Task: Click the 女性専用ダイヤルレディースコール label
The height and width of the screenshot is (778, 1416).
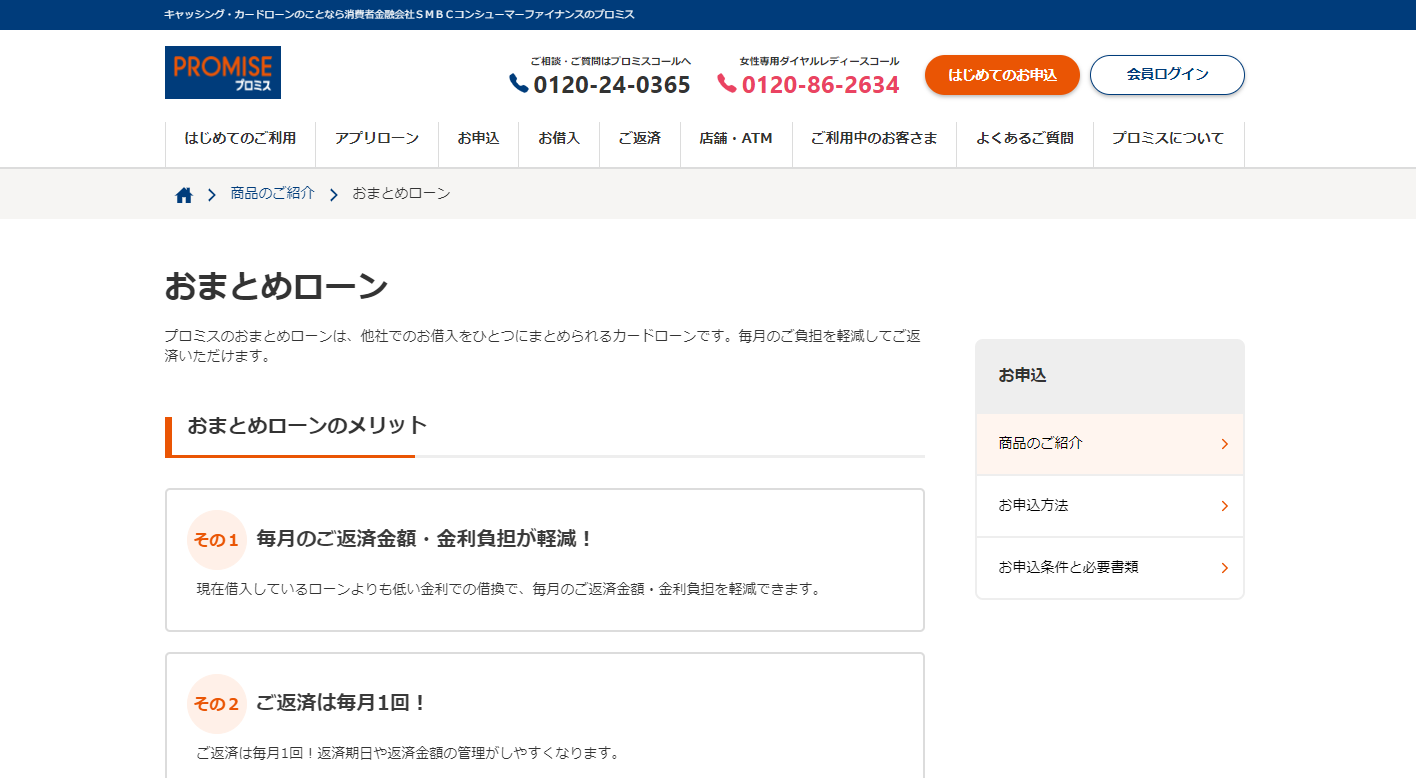Action: point(819,61)
